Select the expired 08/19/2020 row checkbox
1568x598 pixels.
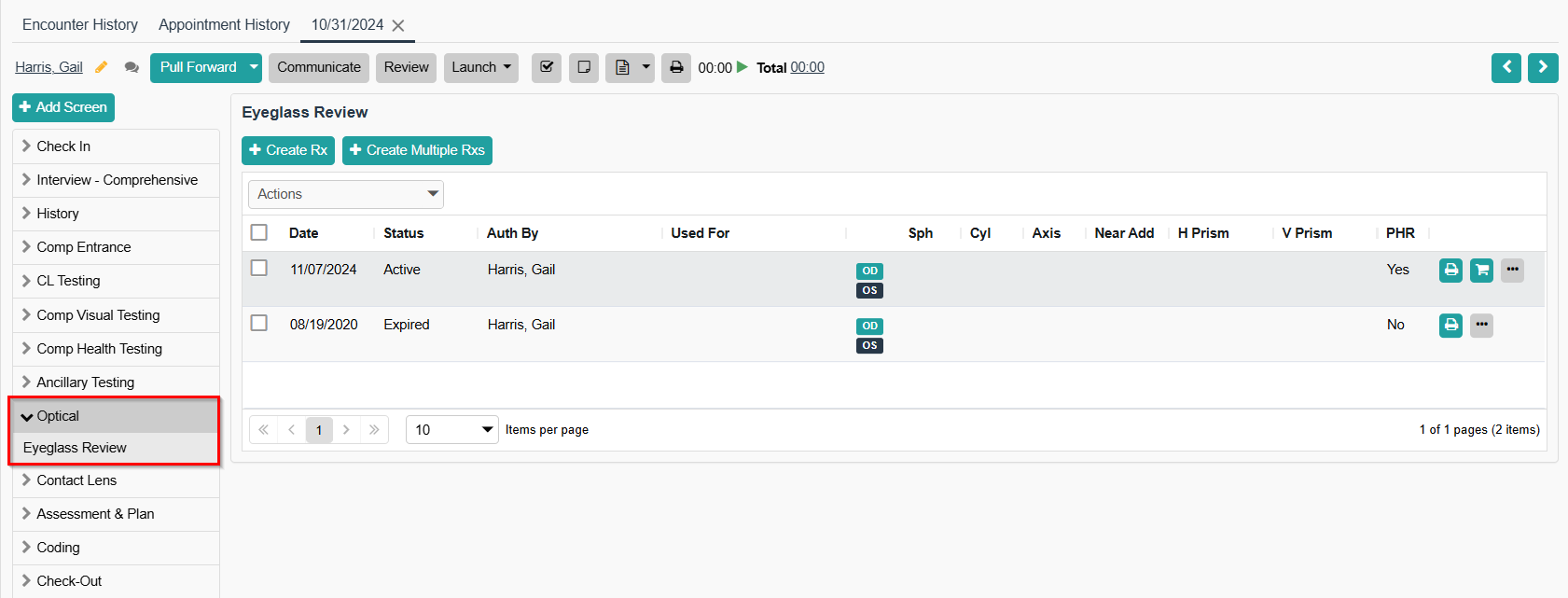coord(259,324)
